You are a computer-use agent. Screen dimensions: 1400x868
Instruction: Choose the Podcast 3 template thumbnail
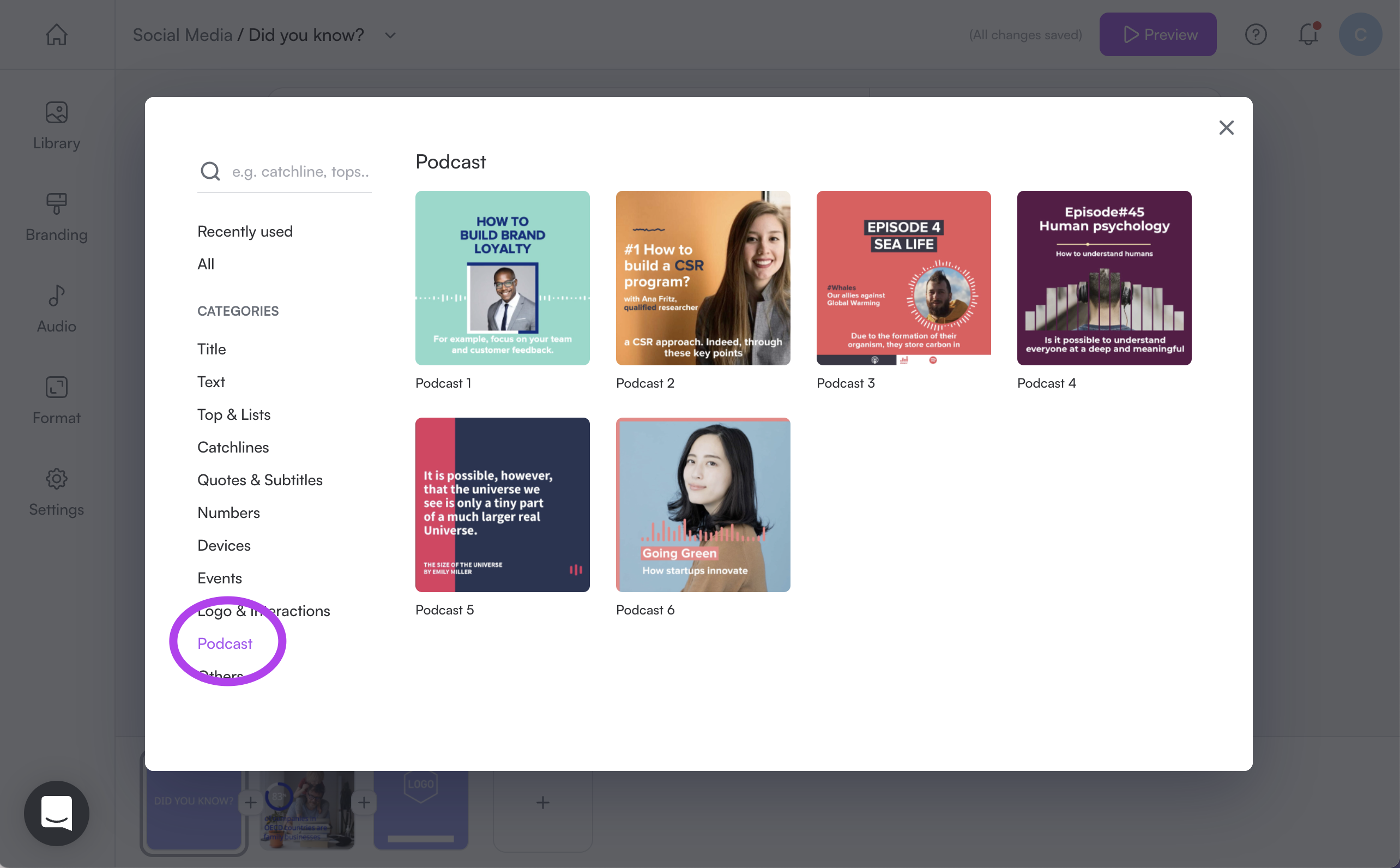click(903, 278)
